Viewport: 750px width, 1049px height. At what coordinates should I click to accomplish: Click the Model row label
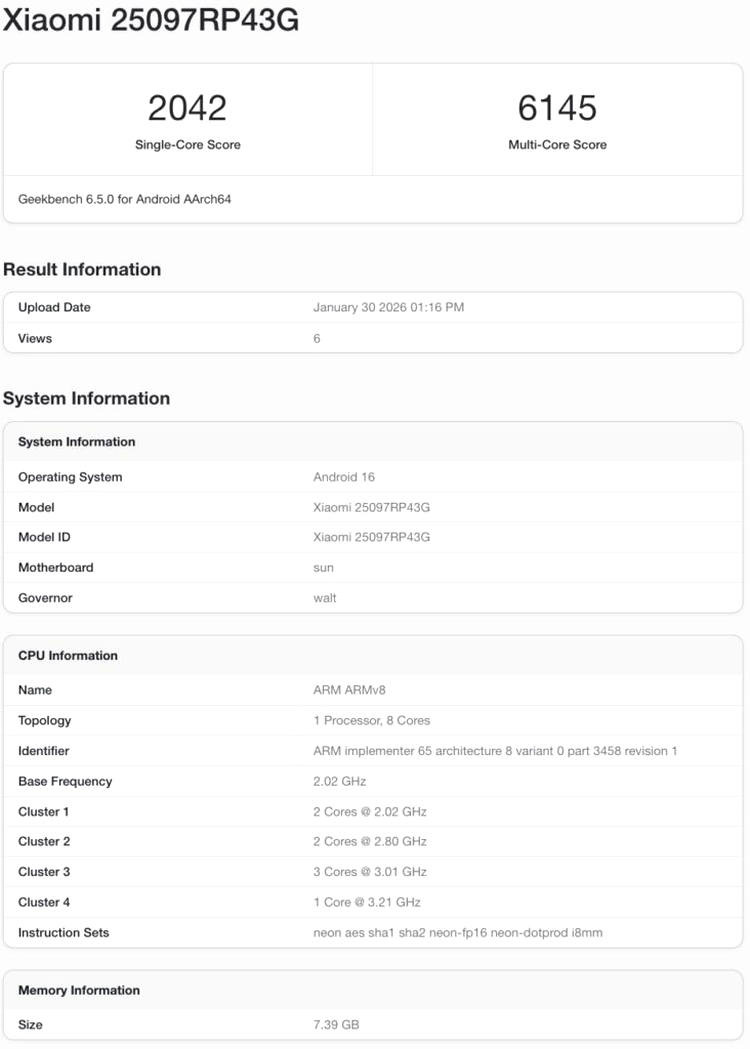(x=36, y=507)
